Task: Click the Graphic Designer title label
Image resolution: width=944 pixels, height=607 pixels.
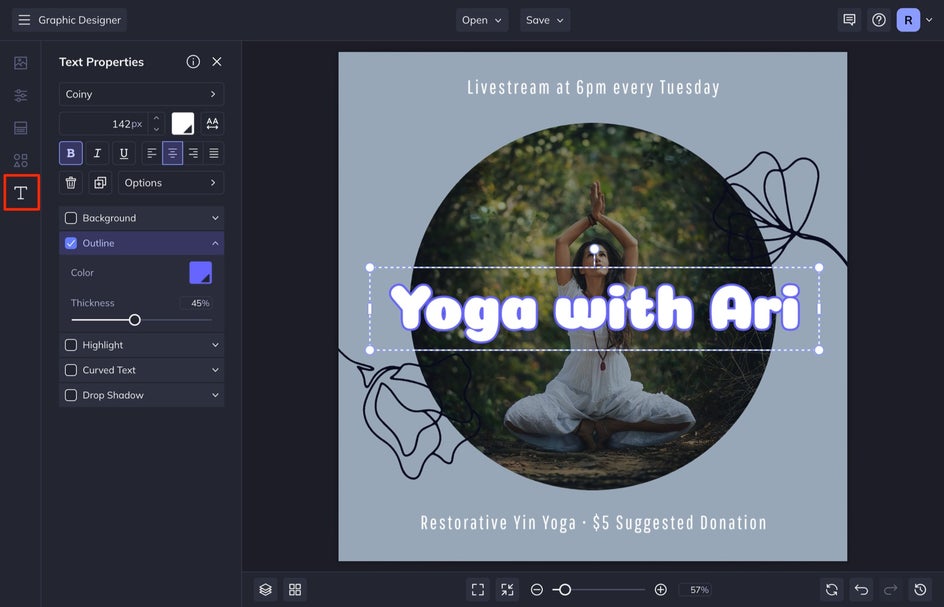Action: (x=79, y=20)
